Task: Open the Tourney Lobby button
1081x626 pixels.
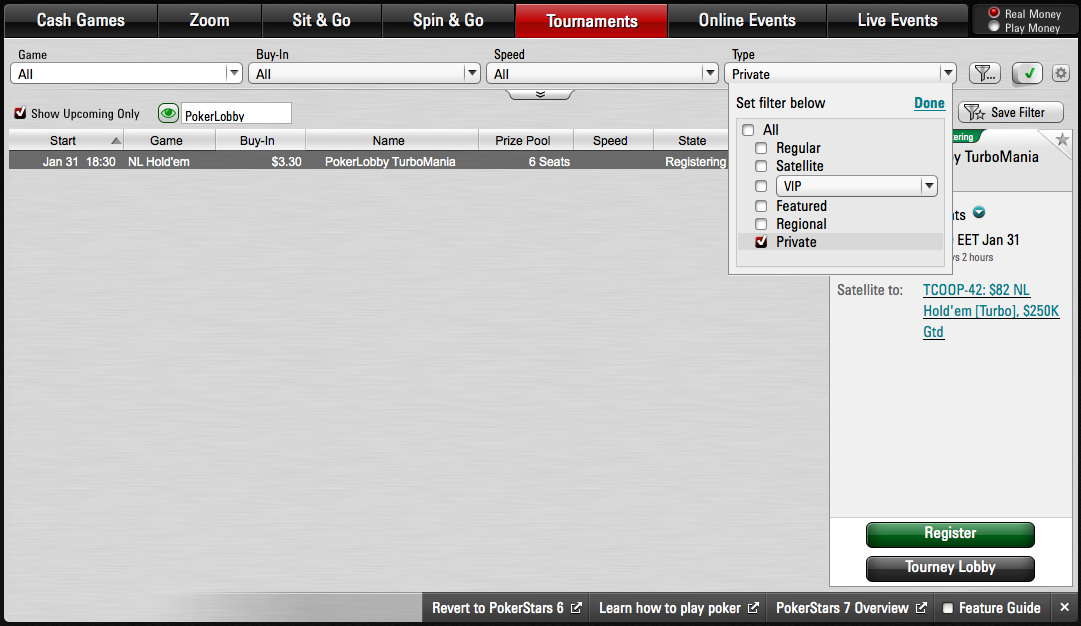Action: 950,568
